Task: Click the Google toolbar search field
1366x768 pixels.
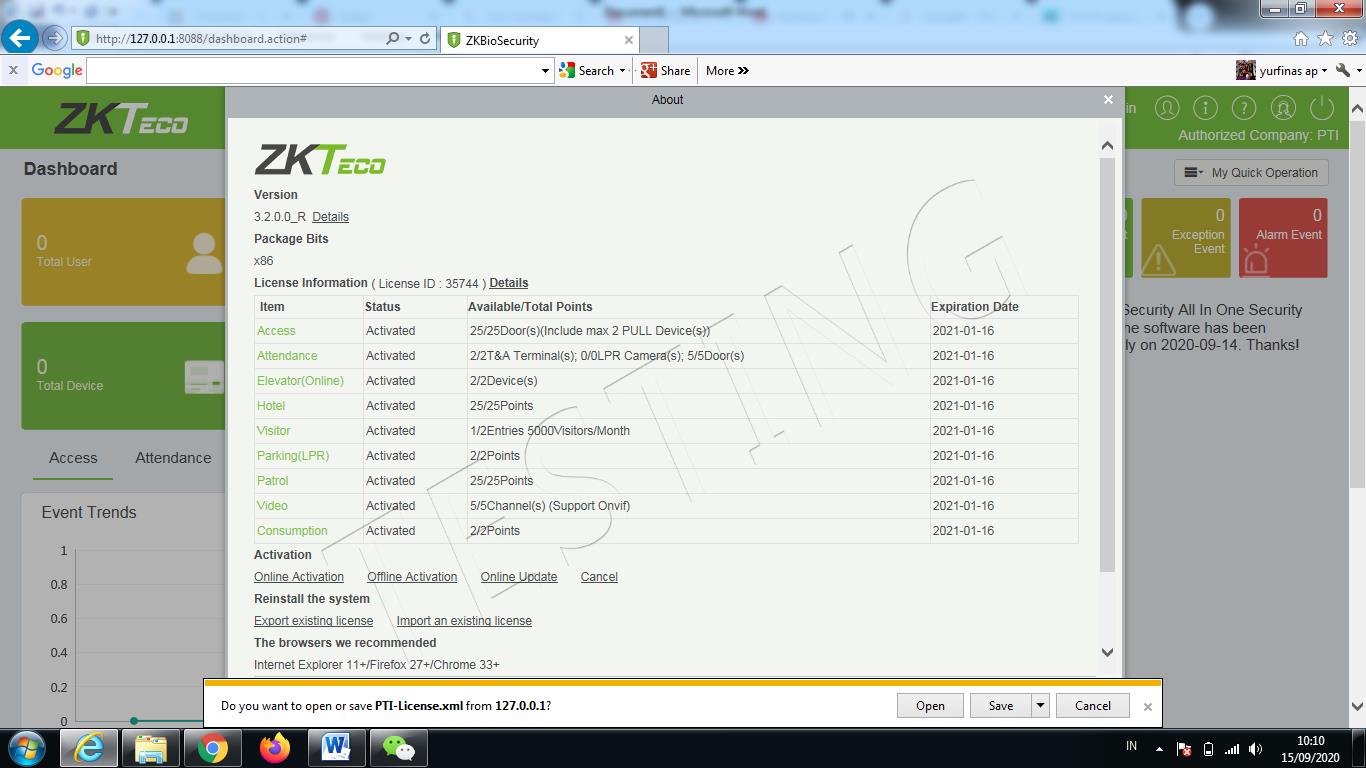Action: [313, 71]
